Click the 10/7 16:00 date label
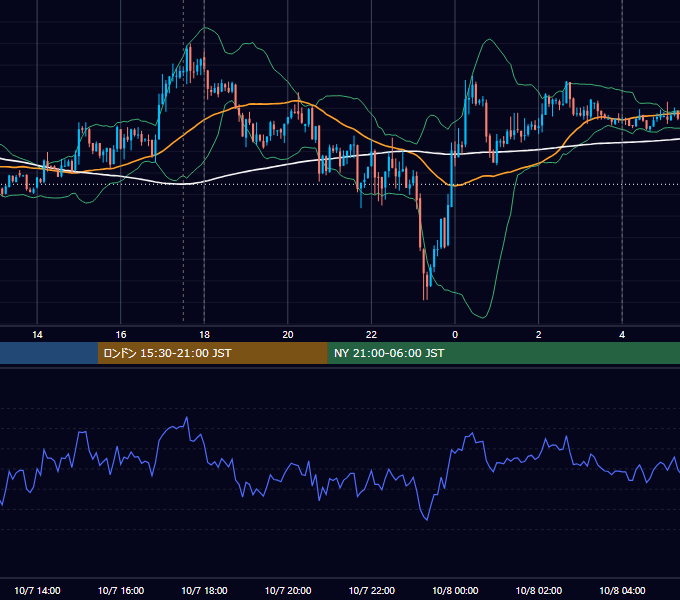The image size is (680, 600). pyautogui.click(x=121, y=590)
